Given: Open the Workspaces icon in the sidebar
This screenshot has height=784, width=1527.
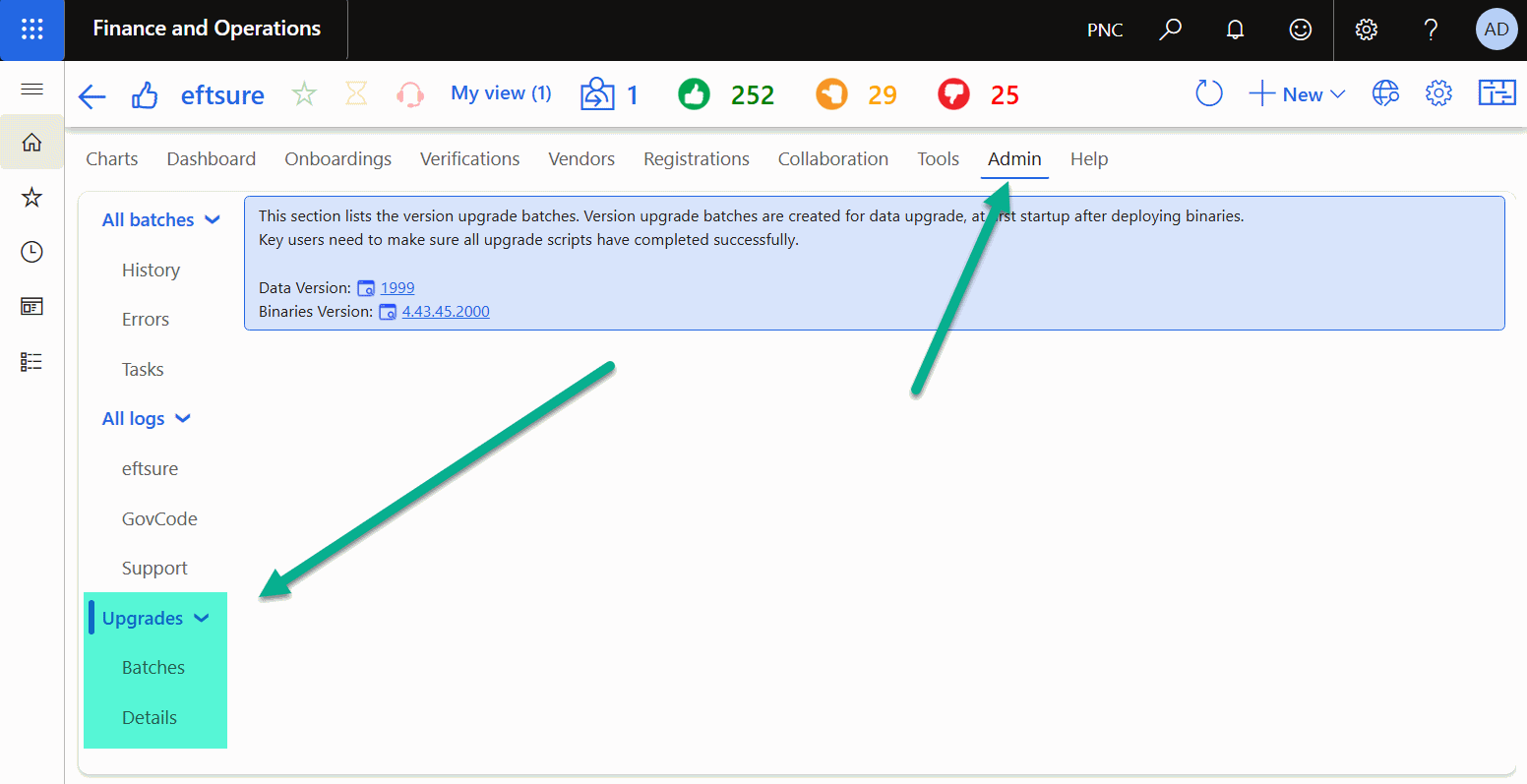Looking at the screenshot, I should pos(31,307).
